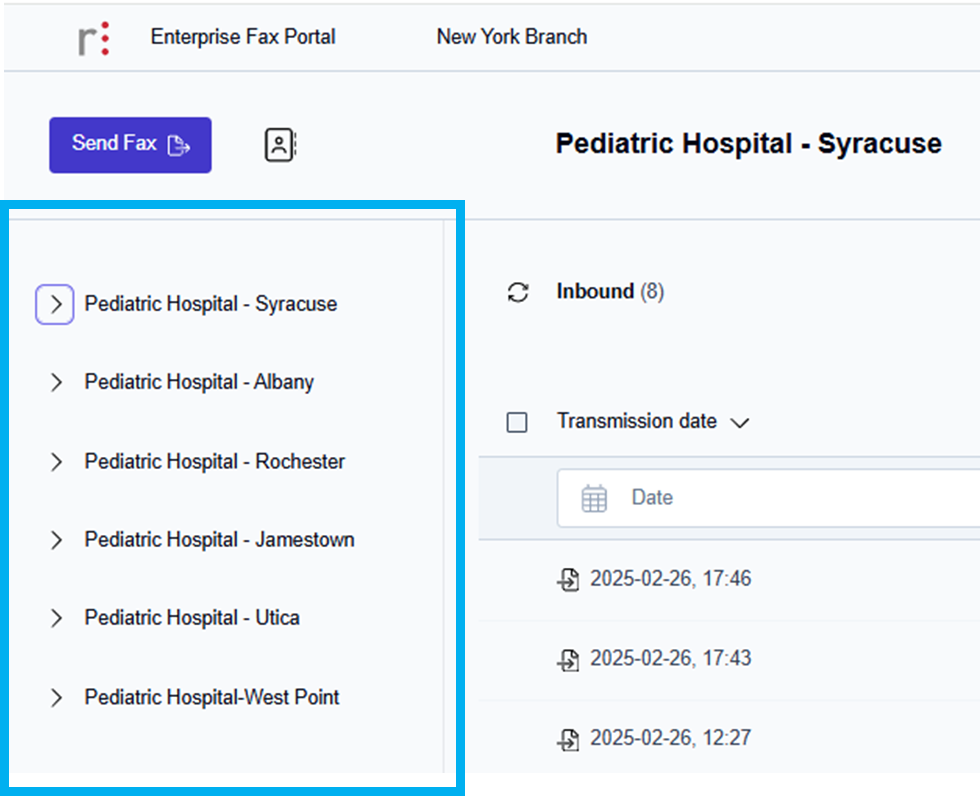The width and height of the screenshot is (980, 796).
Task: Click the red-dotted "r" portal logo
Action: point(94,38)
